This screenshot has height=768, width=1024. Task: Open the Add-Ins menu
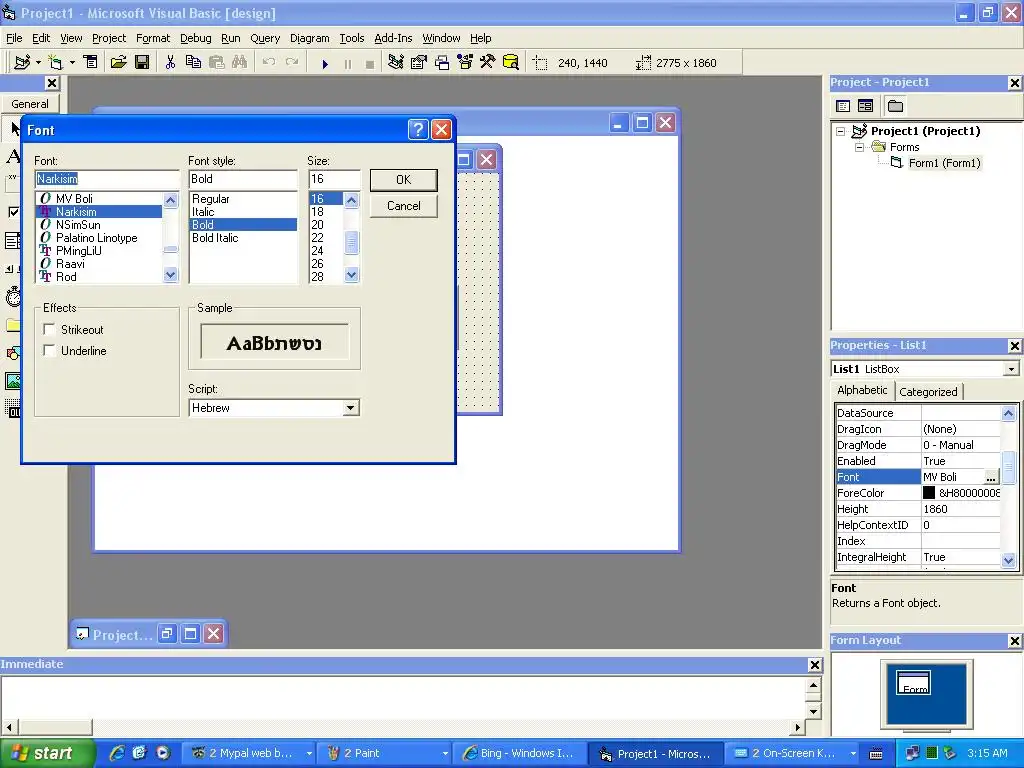(393, 38)
